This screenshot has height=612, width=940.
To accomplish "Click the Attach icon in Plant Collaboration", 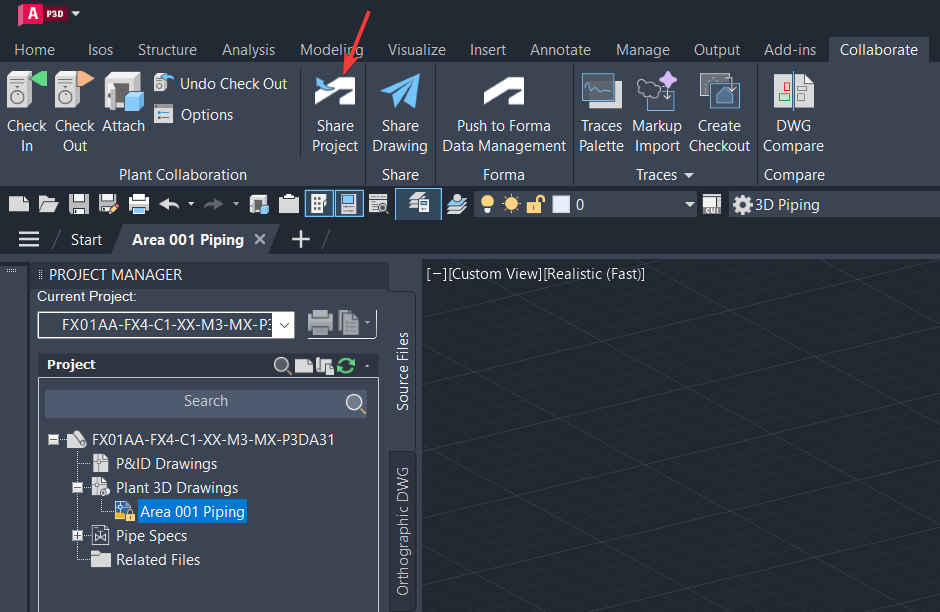I will [x=123, y=92].
